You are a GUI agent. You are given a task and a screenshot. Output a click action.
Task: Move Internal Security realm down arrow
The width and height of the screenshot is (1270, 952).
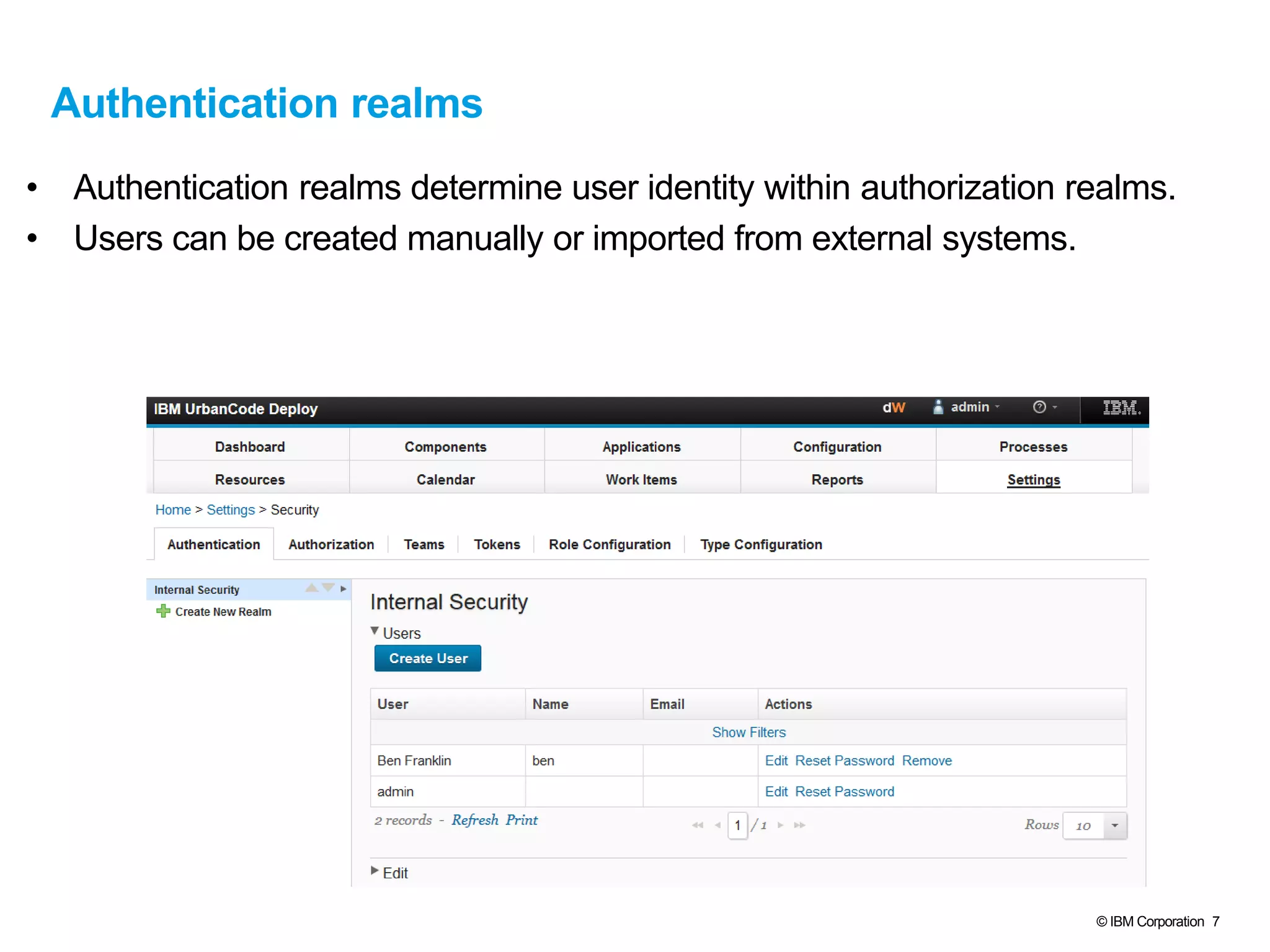328,588
